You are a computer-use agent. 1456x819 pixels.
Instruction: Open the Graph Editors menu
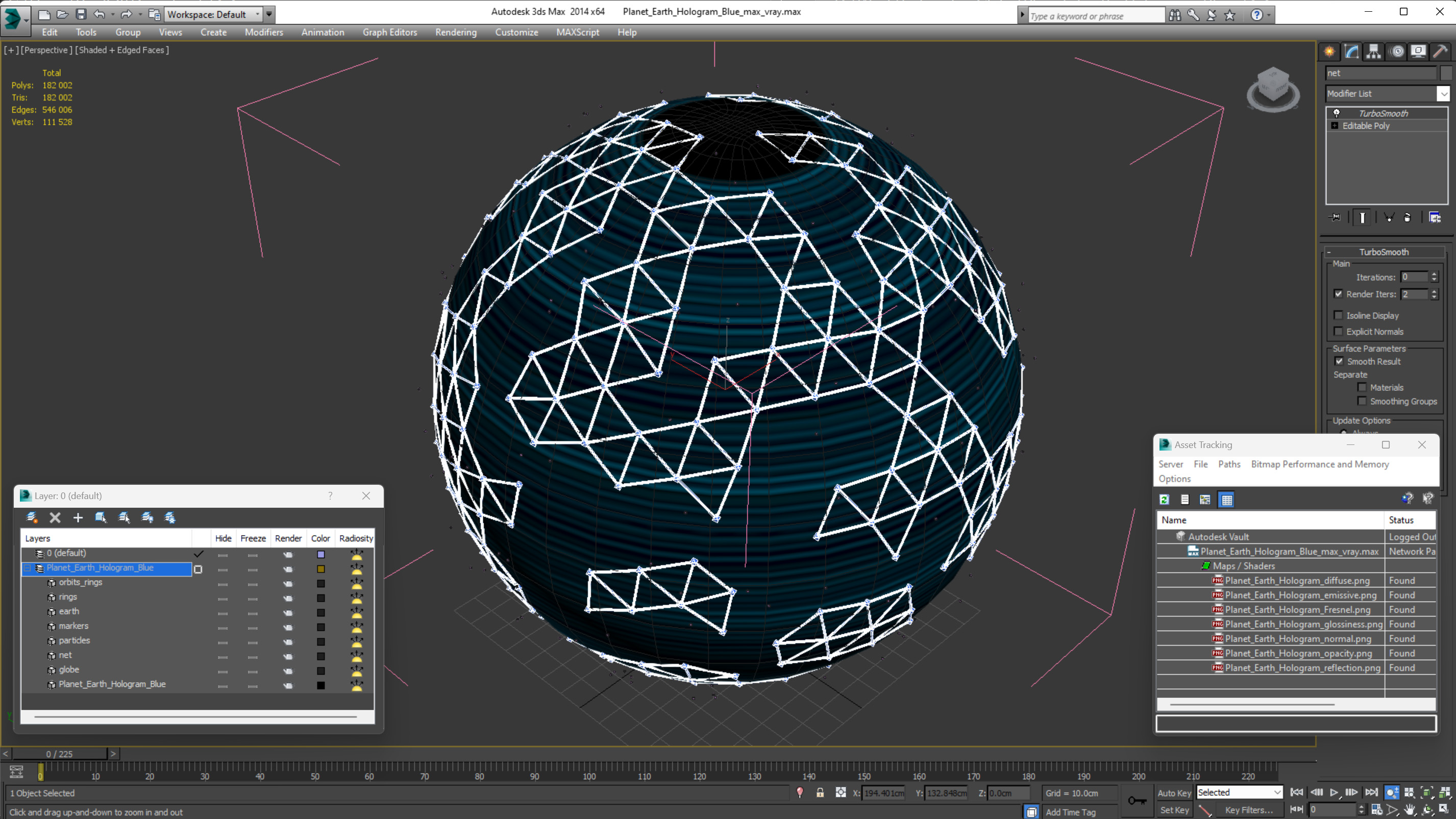point(389,32)
